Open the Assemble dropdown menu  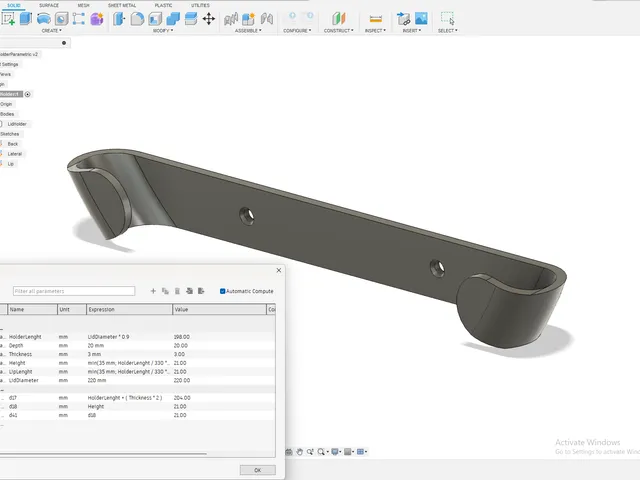tap(248, 31)
